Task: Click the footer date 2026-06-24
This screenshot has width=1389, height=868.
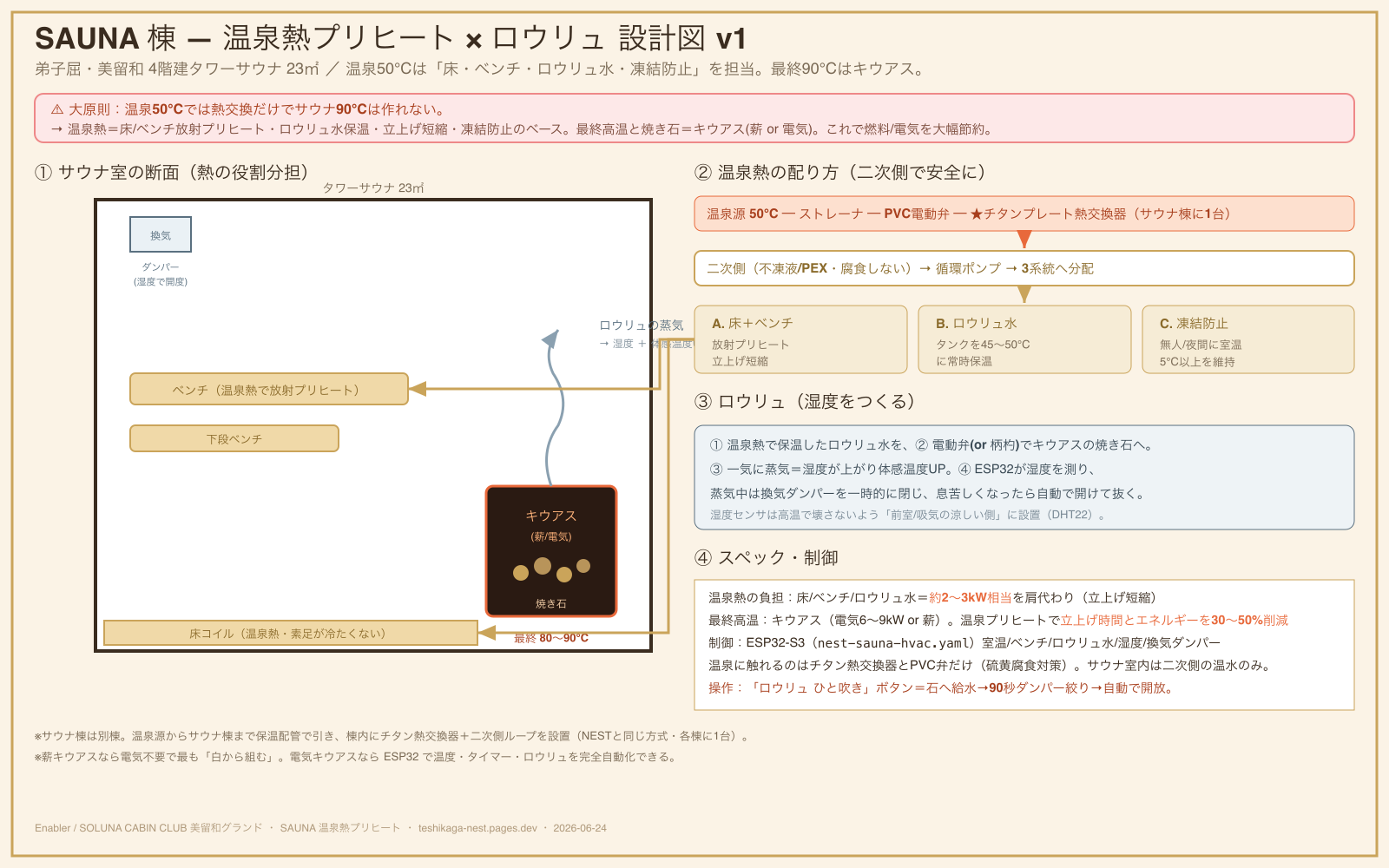Action: pyautogui.click(x=580, y=828)
